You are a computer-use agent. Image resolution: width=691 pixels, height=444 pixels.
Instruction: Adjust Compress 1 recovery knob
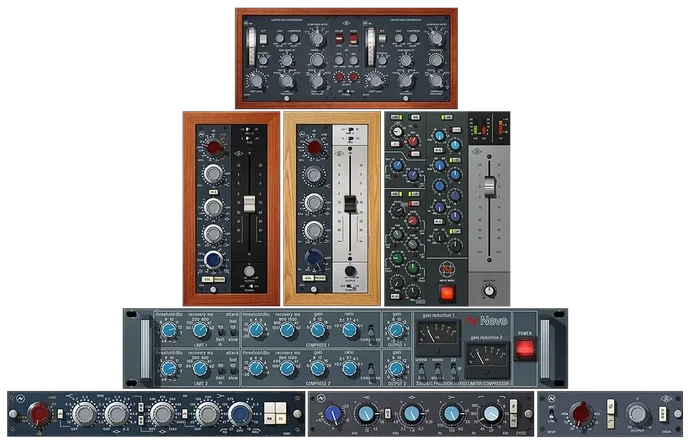[287, 330]
